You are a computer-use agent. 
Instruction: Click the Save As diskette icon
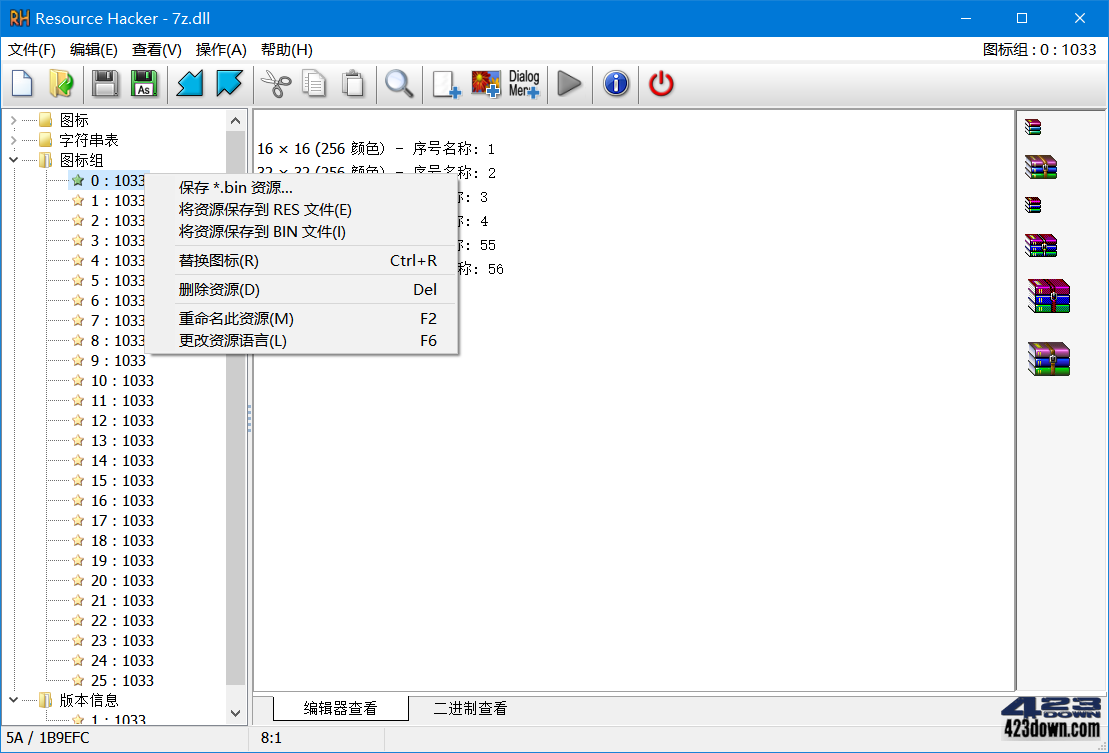click(145, 84)
